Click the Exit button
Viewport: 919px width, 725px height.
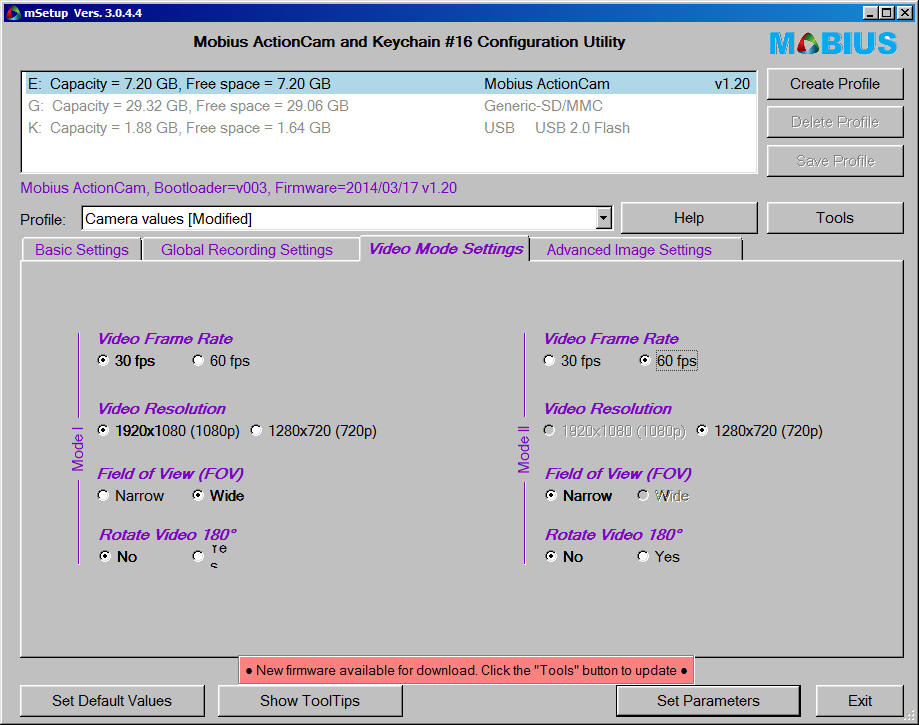[859, 700]
